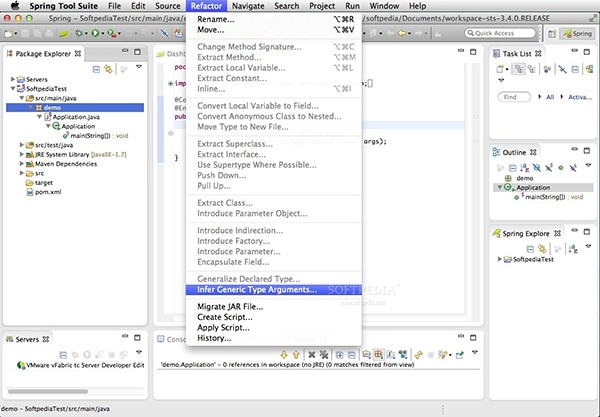
Task: Open the Apple menu
Action: pyautogui.click(x=15, y=5)
